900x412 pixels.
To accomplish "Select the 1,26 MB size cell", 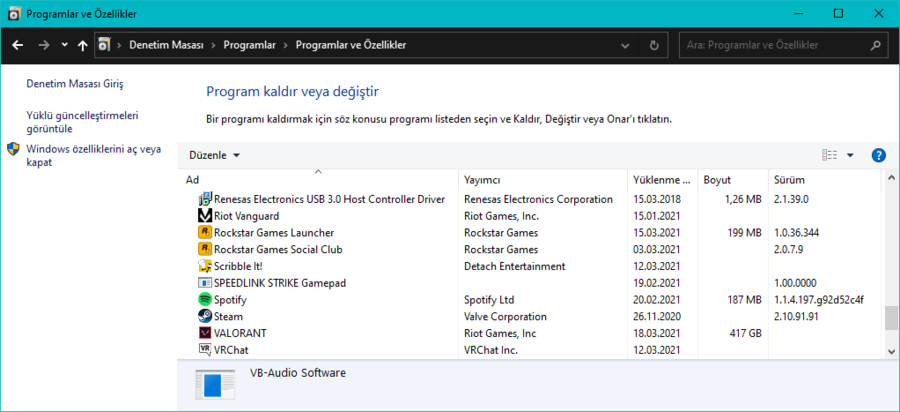I will click(741, 200).
